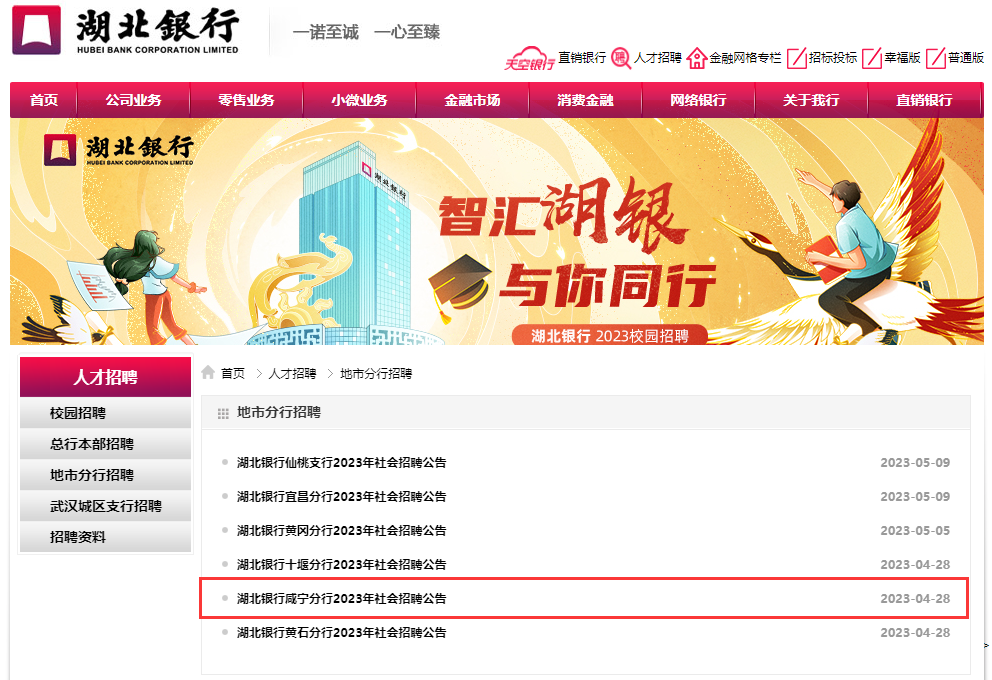Screen dimensions: 992x680
Task: Click the grid icon beside 地市分行招聘 heading
Action: pos(223,414)
